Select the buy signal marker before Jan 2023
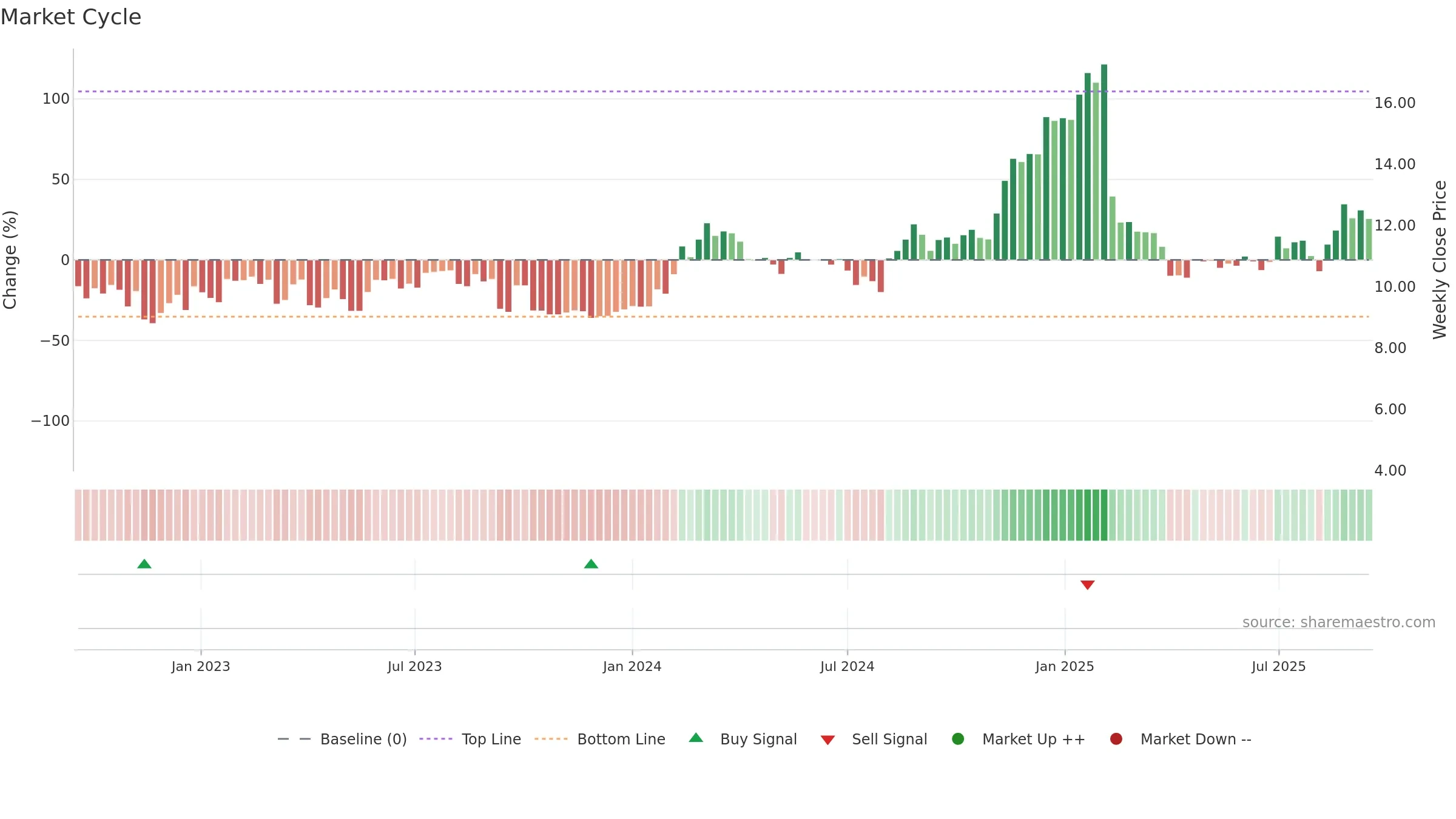Image resolution: width=1456 pixels, height=819 pixels. pyautogui.click(x=144, y=564)
